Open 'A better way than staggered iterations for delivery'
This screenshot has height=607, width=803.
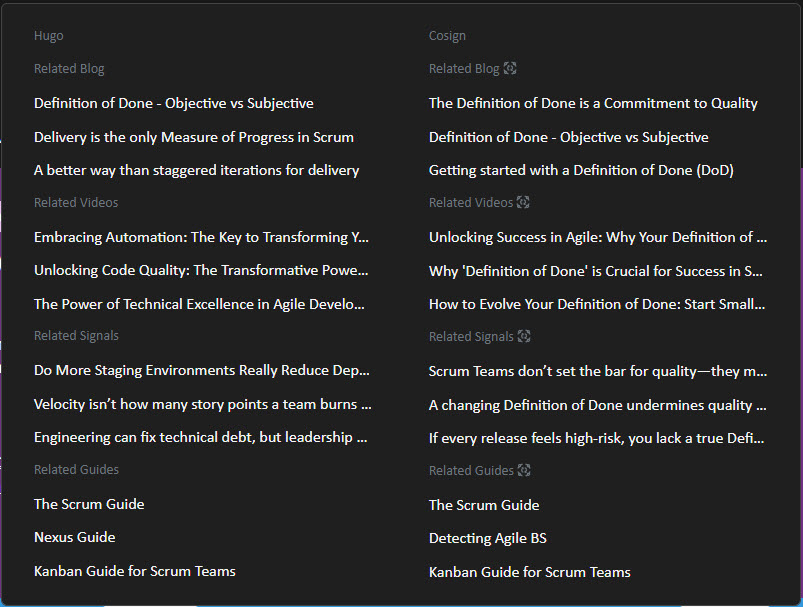197,171
